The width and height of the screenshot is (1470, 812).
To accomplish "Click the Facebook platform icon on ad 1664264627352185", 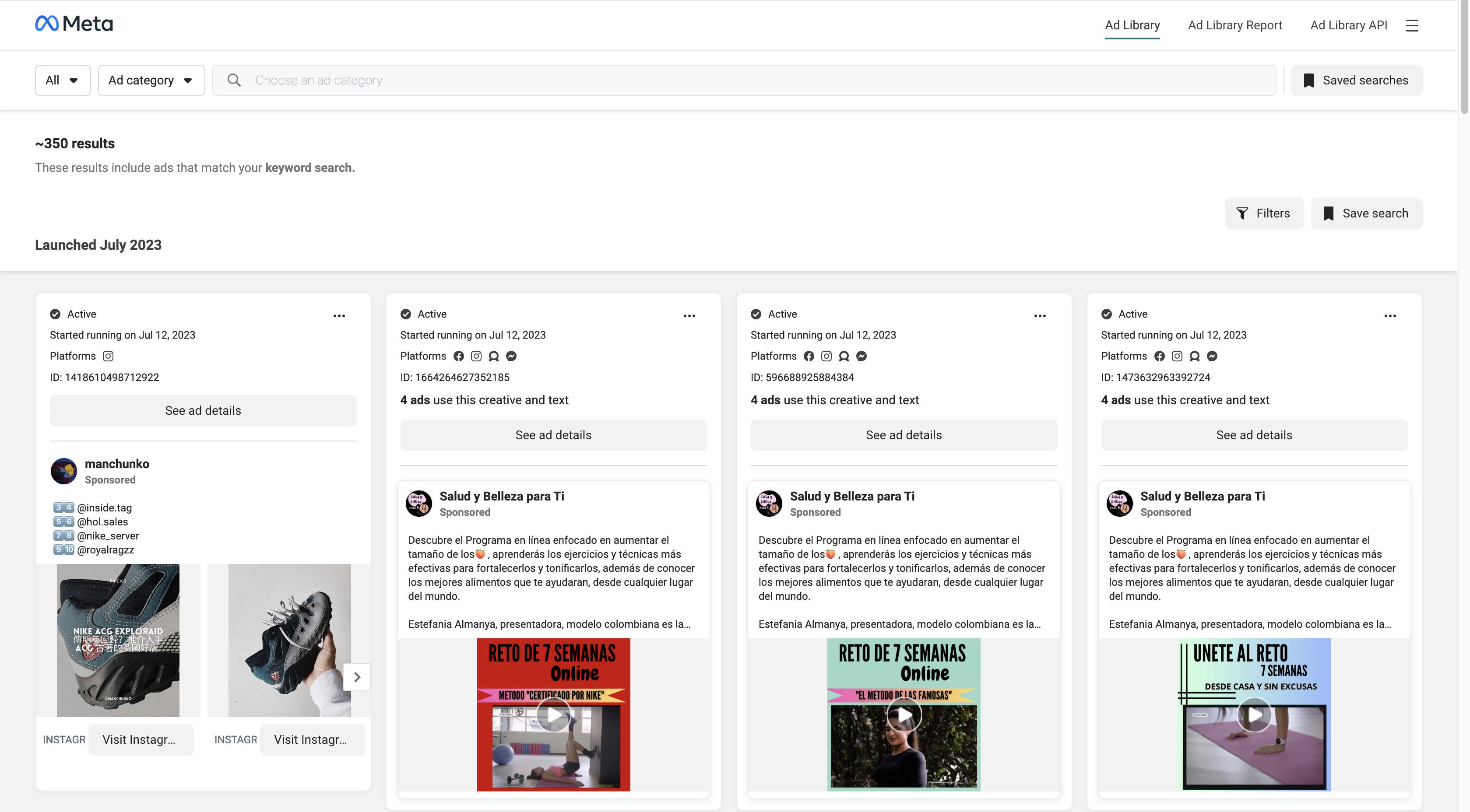I will (x=459, y=356).
